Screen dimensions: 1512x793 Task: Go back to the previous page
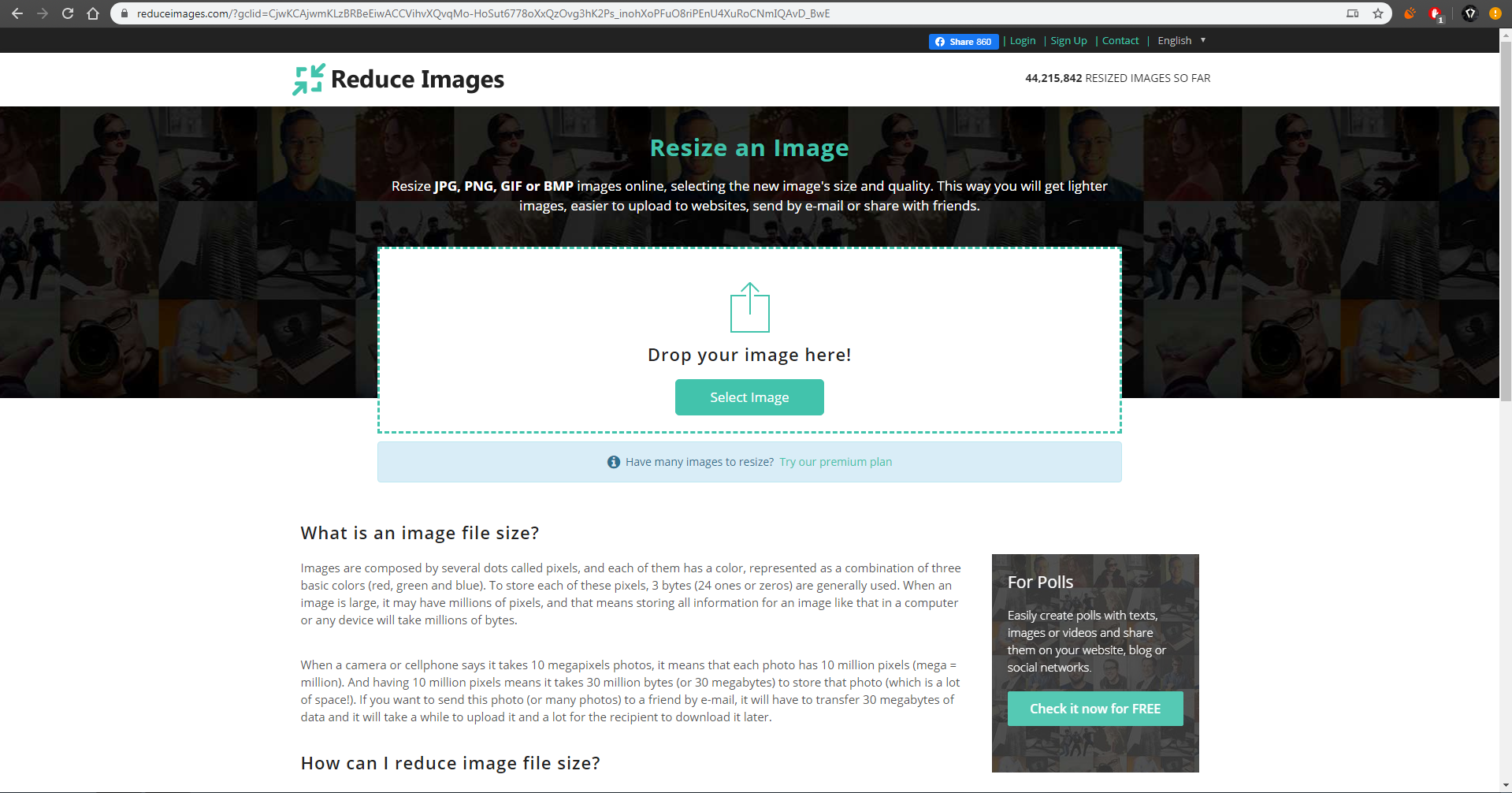pyautogui.click(x=17, y=13)
